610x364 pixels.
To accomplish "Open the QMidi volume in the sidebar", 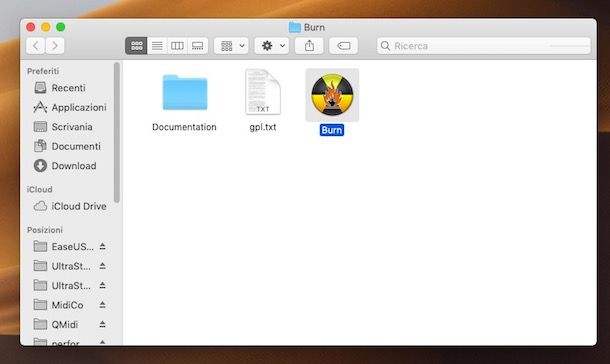I will (x=56, y=324).
